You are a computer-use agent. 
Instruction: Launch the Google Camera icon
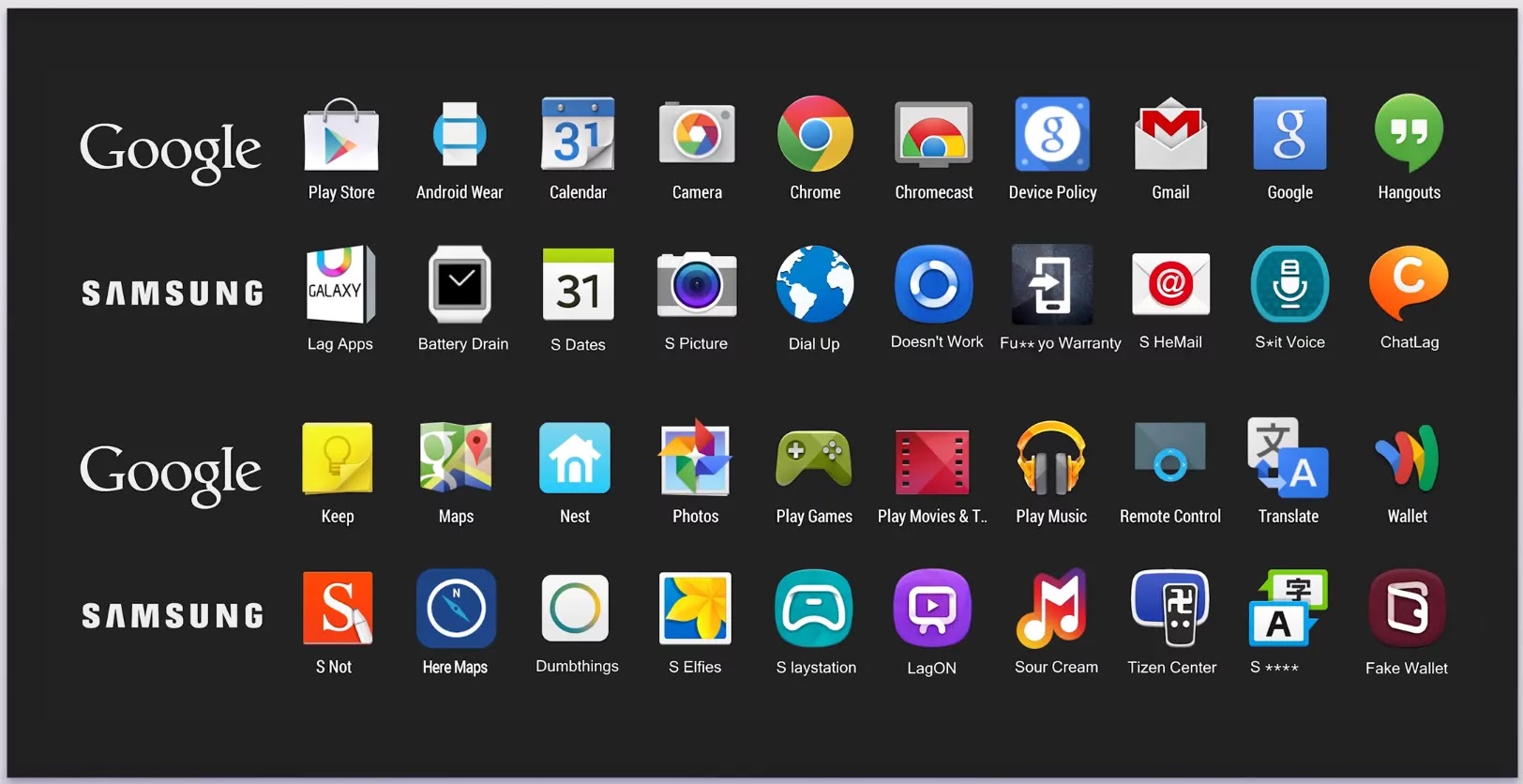tap(697, 133)
